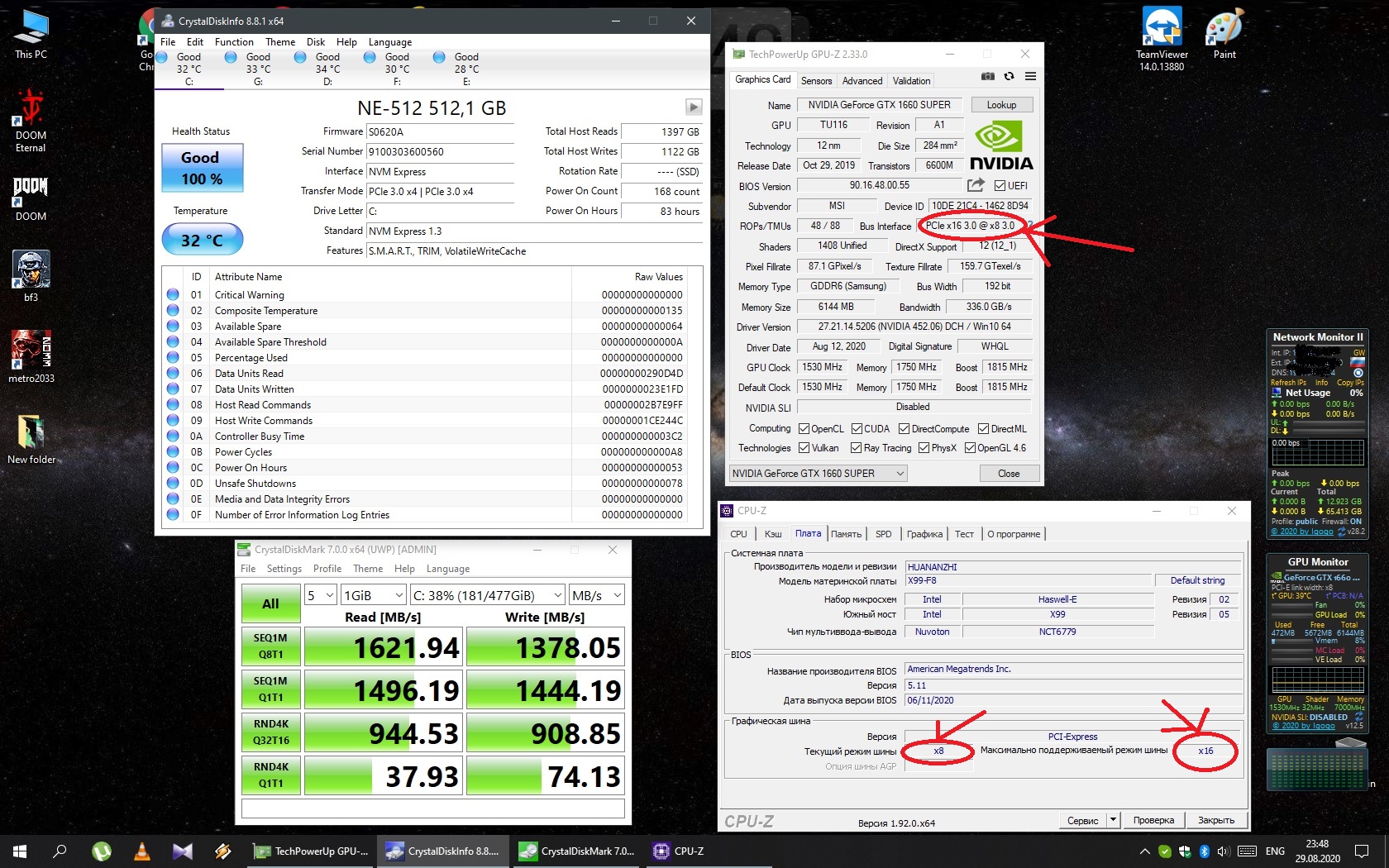Click the 32 °C temperature indicator
This screenshot has height=868, width=1389.
202,241
